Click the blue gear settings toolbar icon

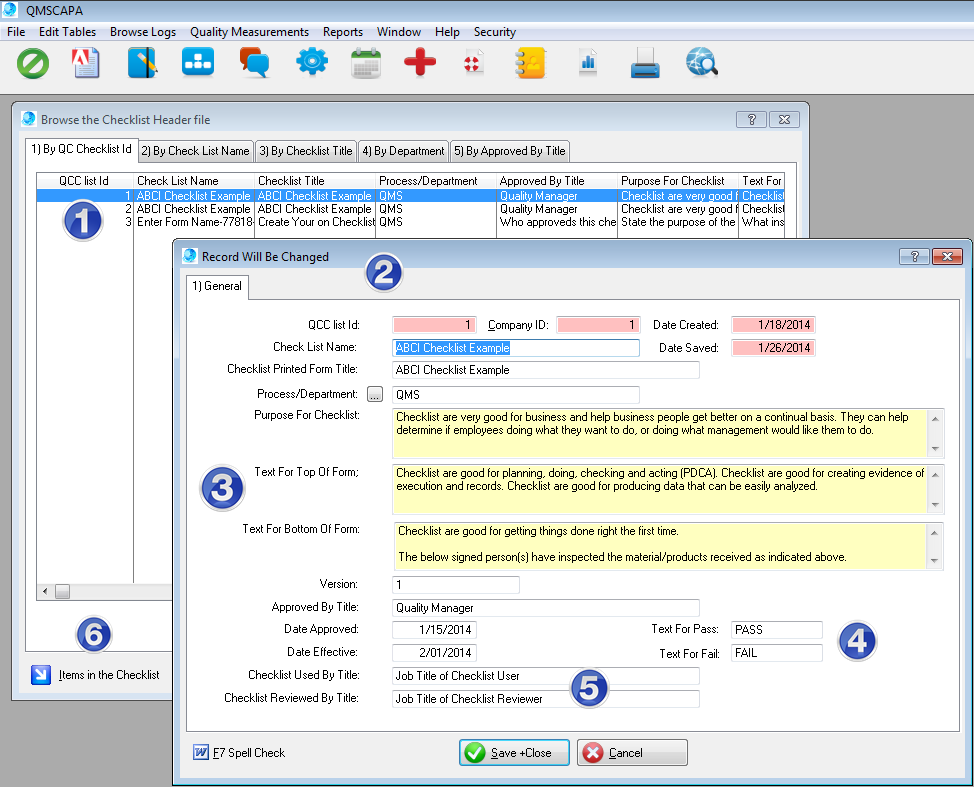pyautogui.click(x=311, y=64)
